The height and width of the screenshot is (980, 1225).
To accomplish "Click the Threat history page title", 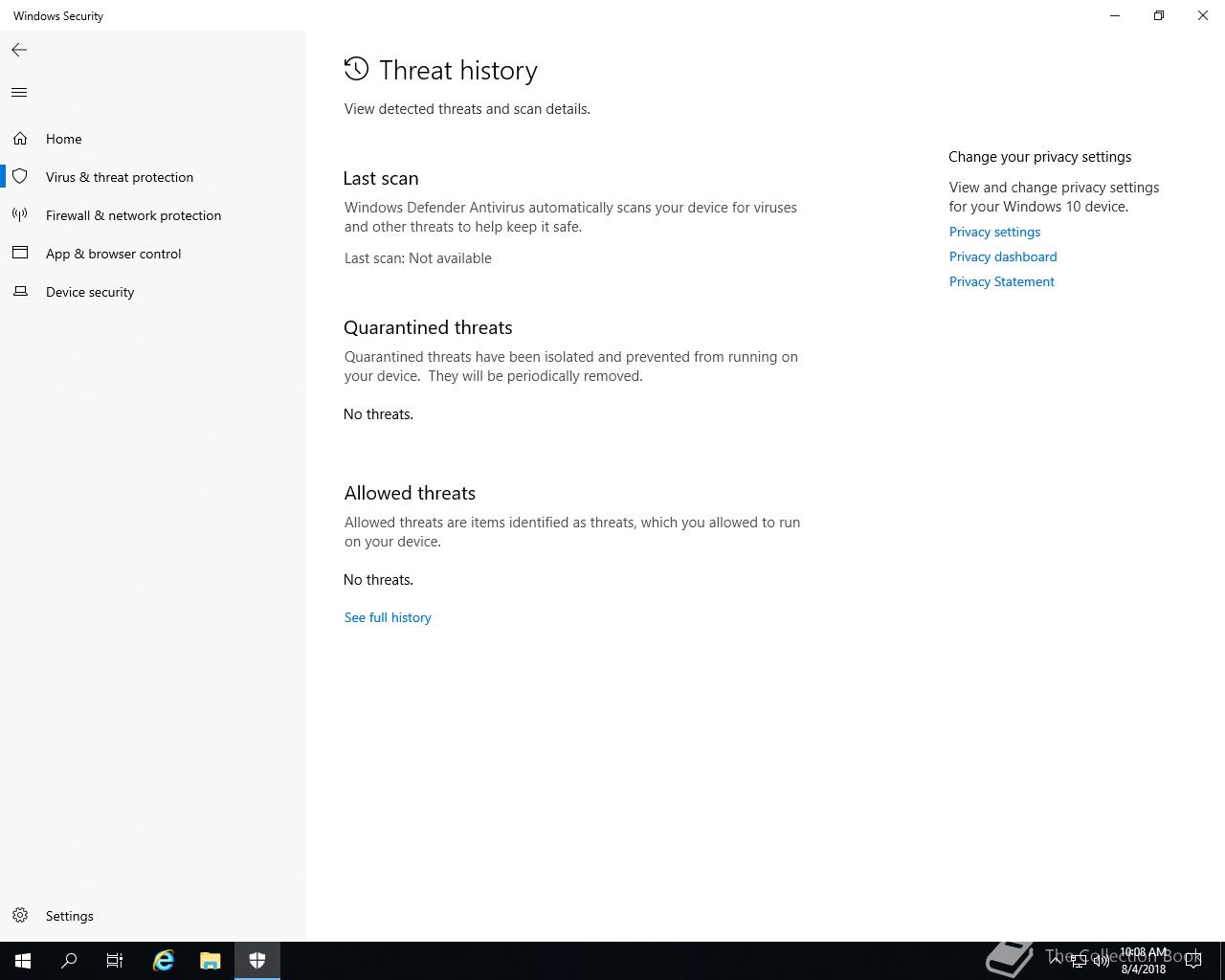I will (x=458, y=70).
